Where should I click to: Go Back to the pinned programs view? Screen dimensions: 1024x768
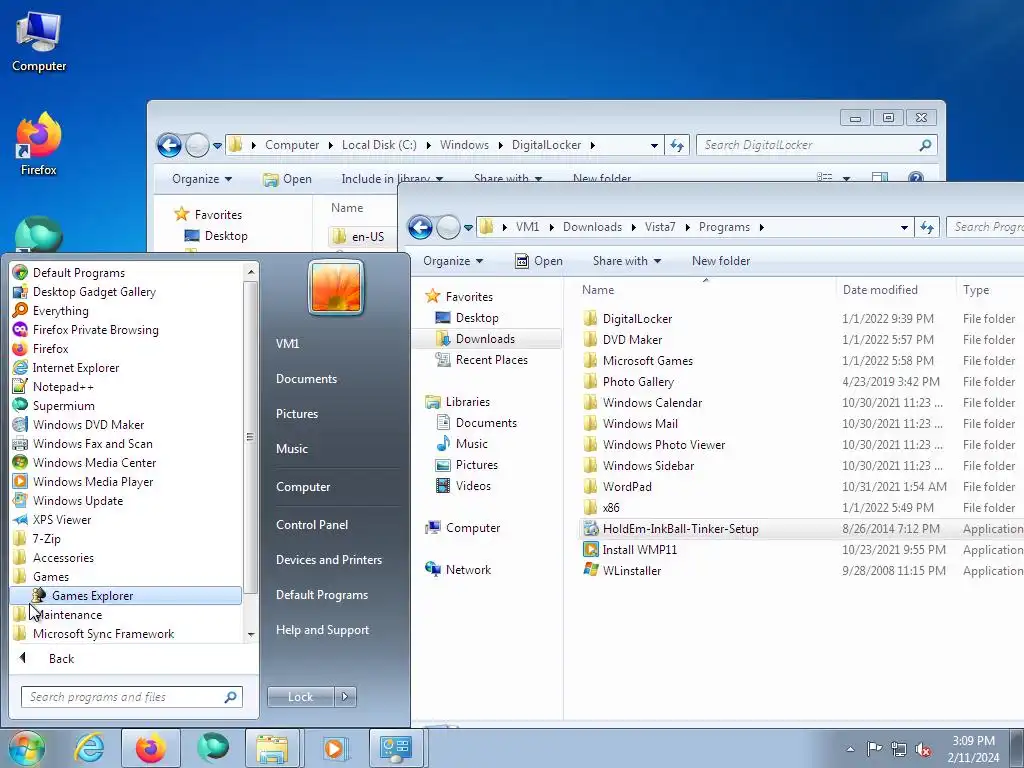point(61,658)
